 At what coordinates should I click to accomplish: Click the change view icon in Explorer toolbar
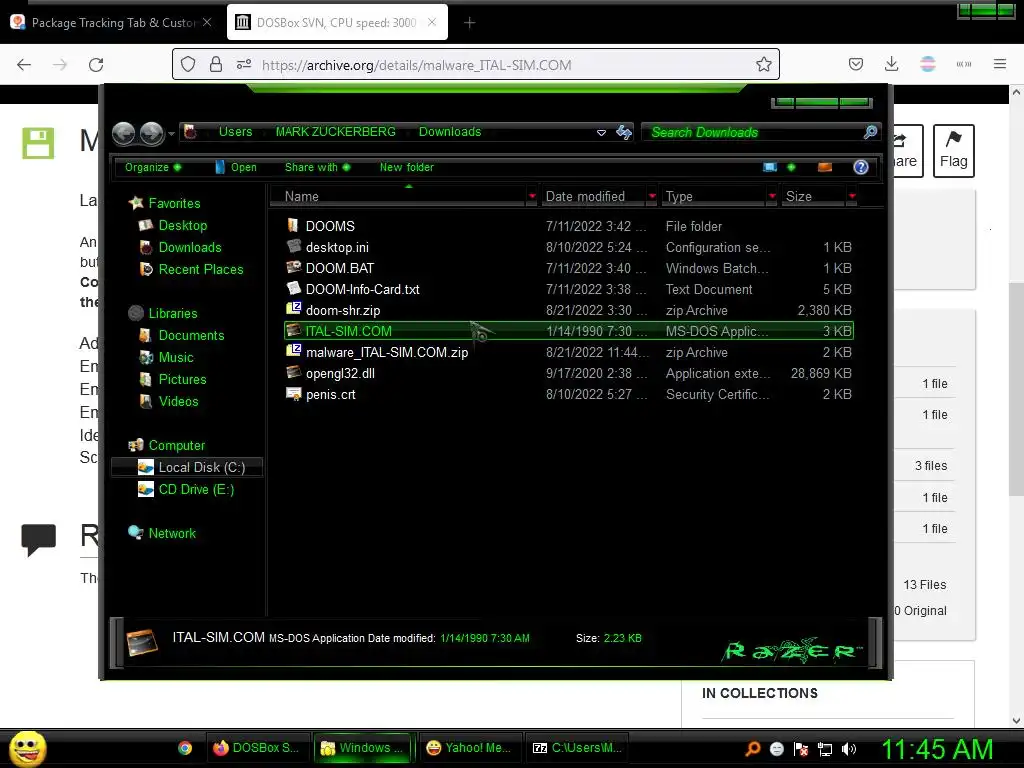pos(770,167)
